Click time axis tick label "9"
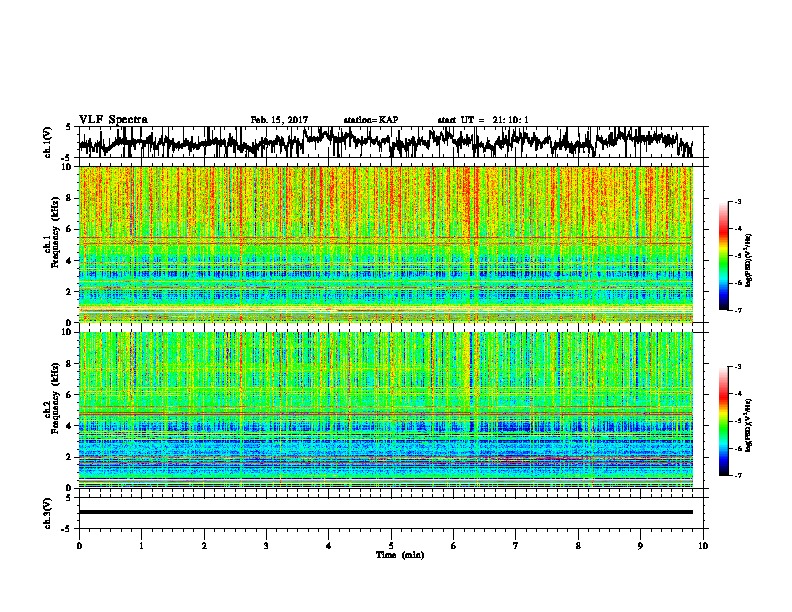 (640, 546)
